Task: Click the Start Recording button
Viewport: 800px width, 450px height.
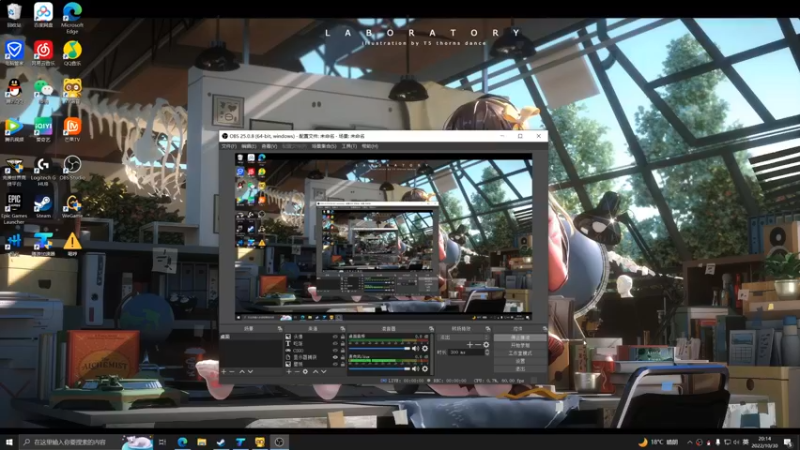Action: click(x=520, y=345)
